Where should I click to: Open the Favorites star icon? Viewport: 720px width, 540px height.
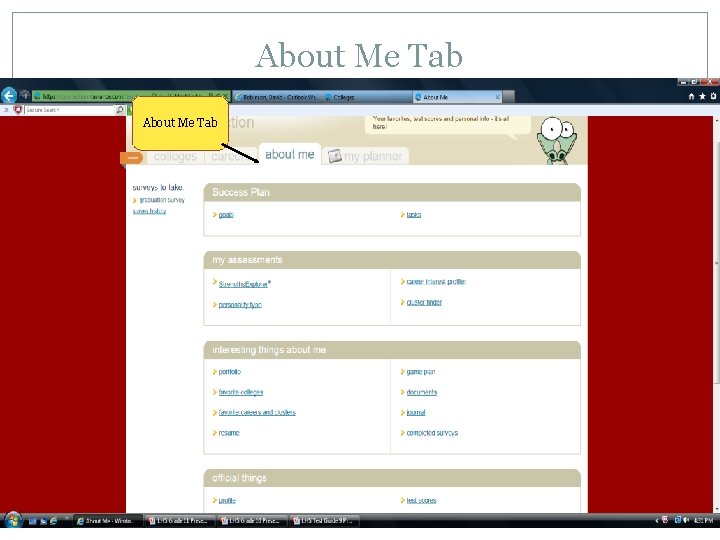(702, 96)
